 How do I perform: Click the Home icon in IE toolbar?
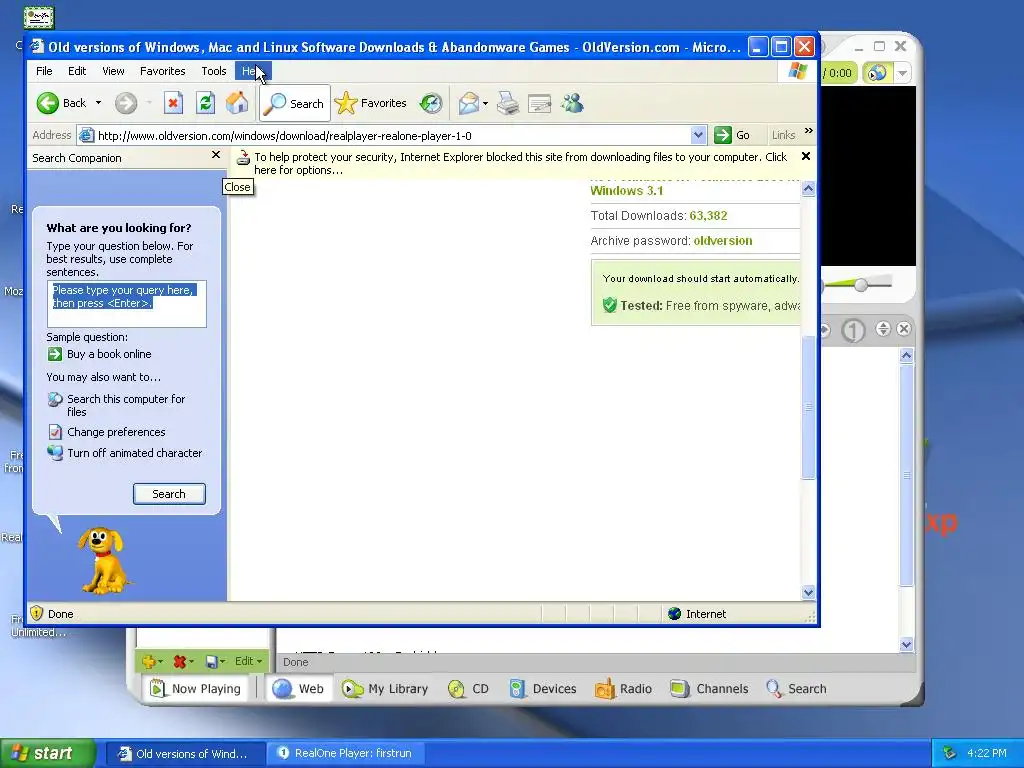pos(237,103)
